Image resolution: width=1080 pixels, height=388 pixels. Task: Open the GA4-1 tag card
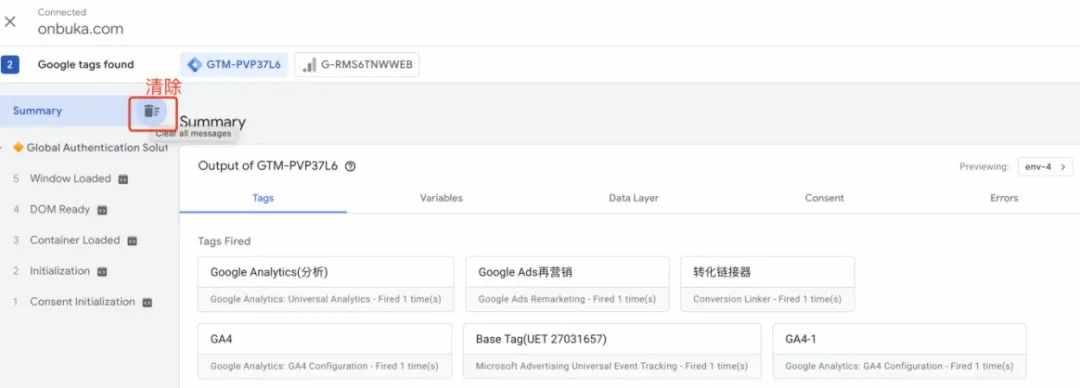(x=900, y=351)
